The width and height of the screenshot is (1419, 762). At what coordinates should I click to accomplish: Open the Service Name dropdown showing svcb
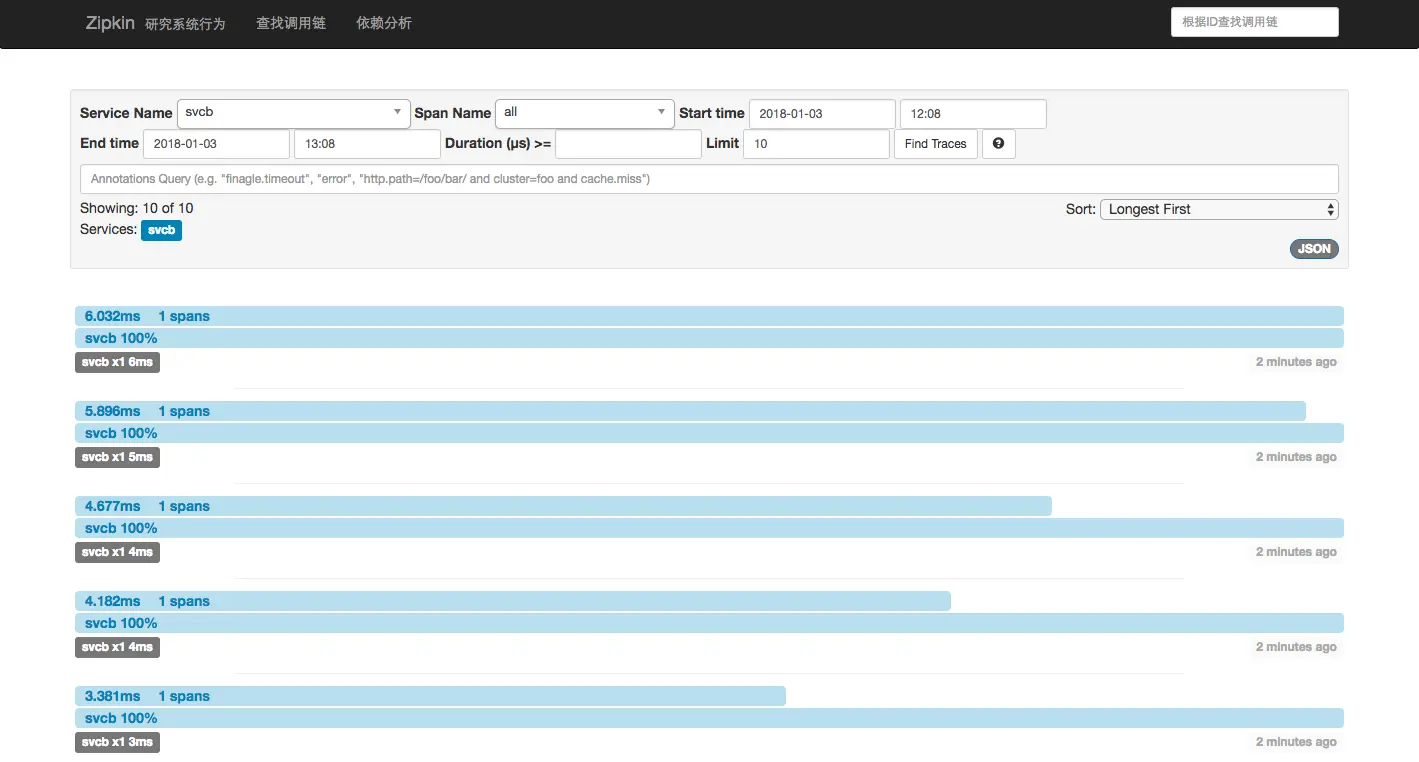[x=293, y=113]
